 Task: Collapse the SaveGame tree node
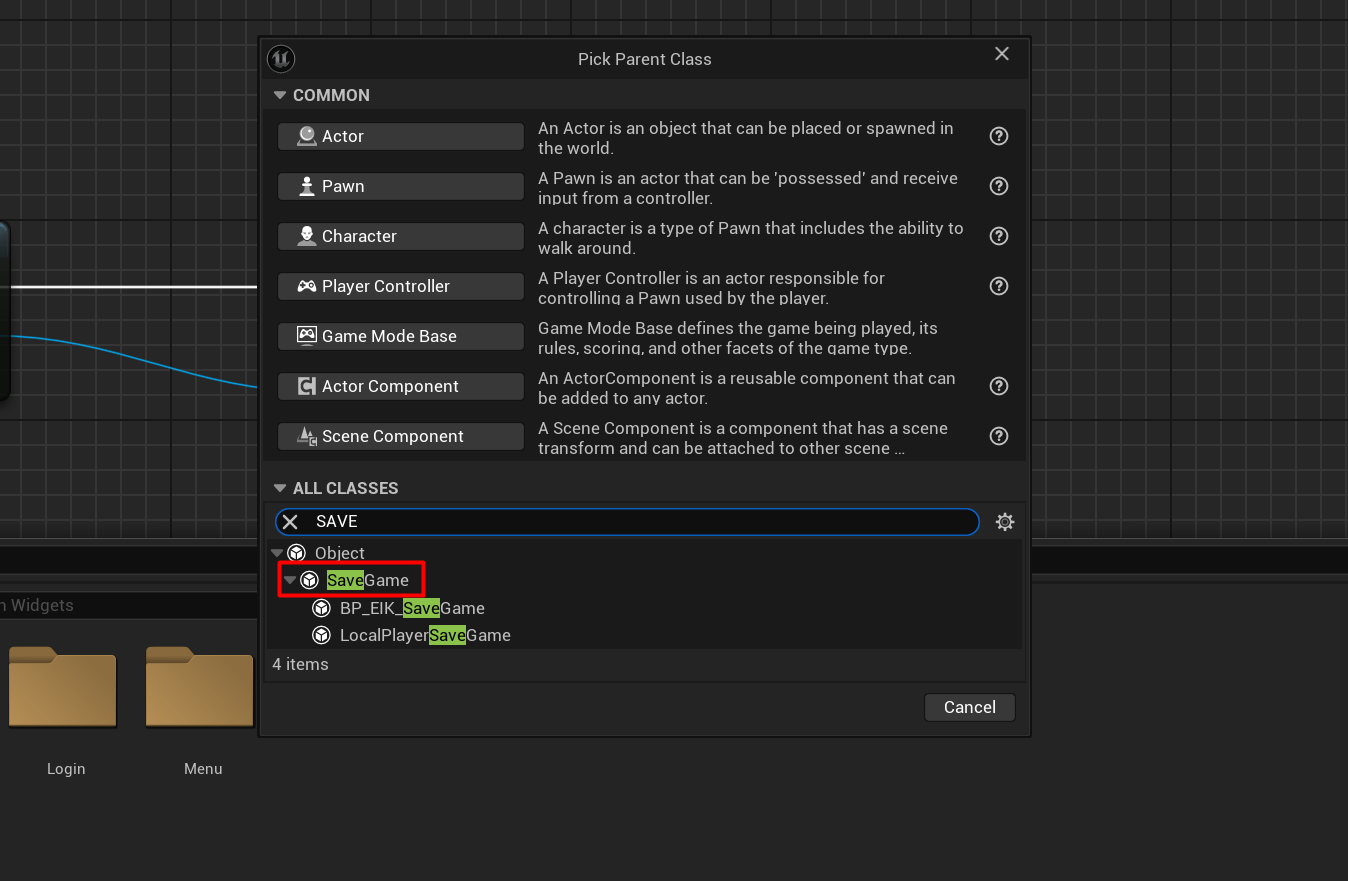290,580
